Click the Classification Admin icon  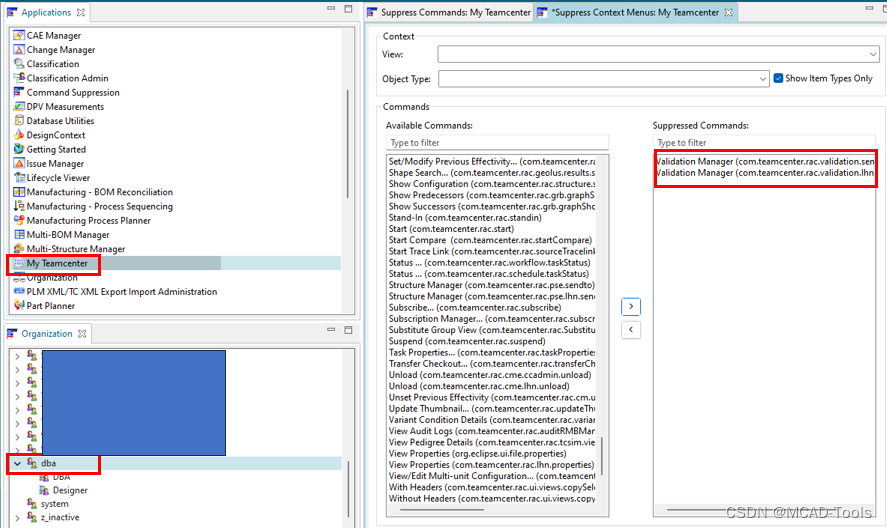[19, 78]
